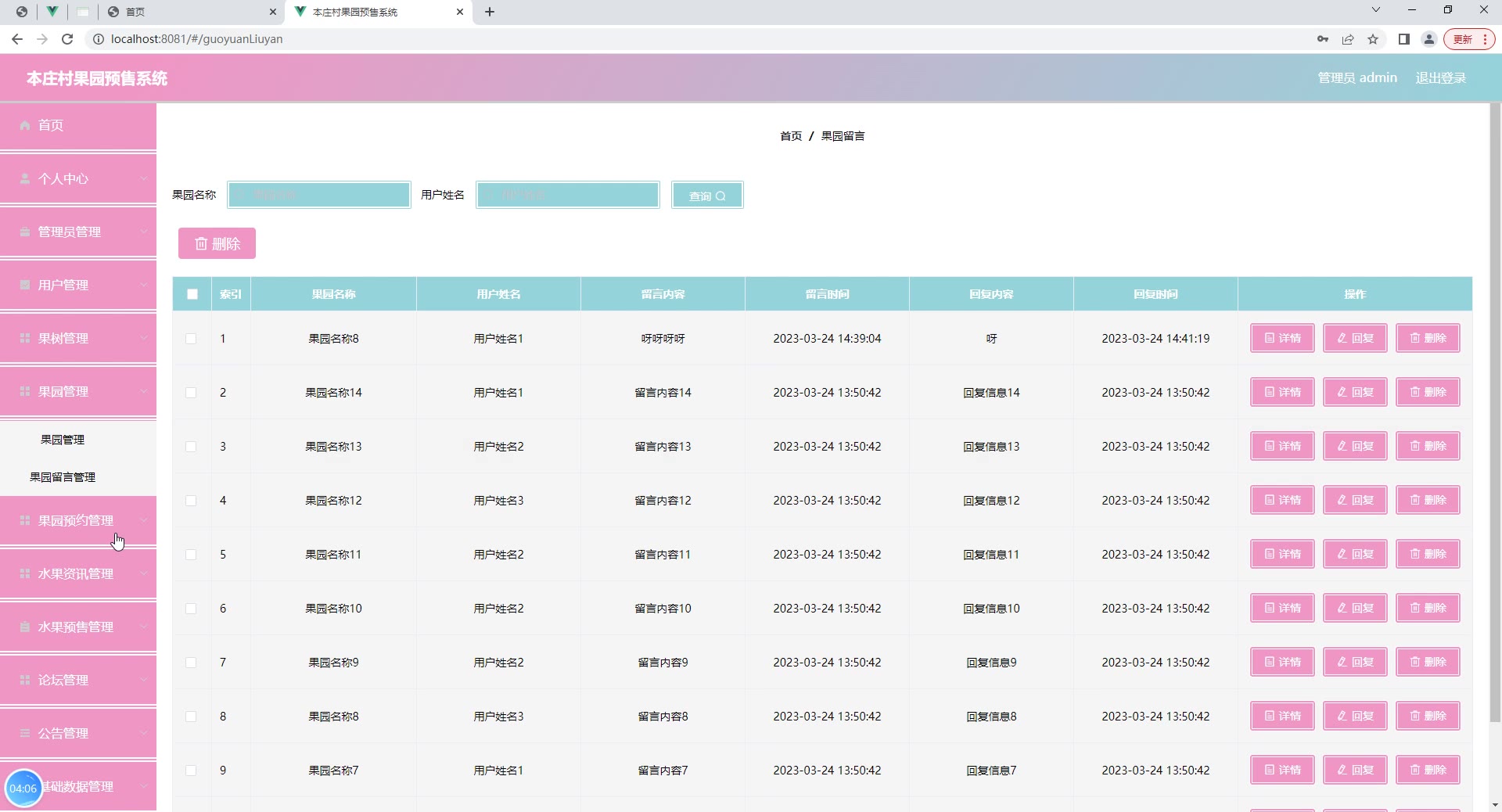Check the checkbox for row 6
The height and width of the screenshot is (812, 1502).
191,609
